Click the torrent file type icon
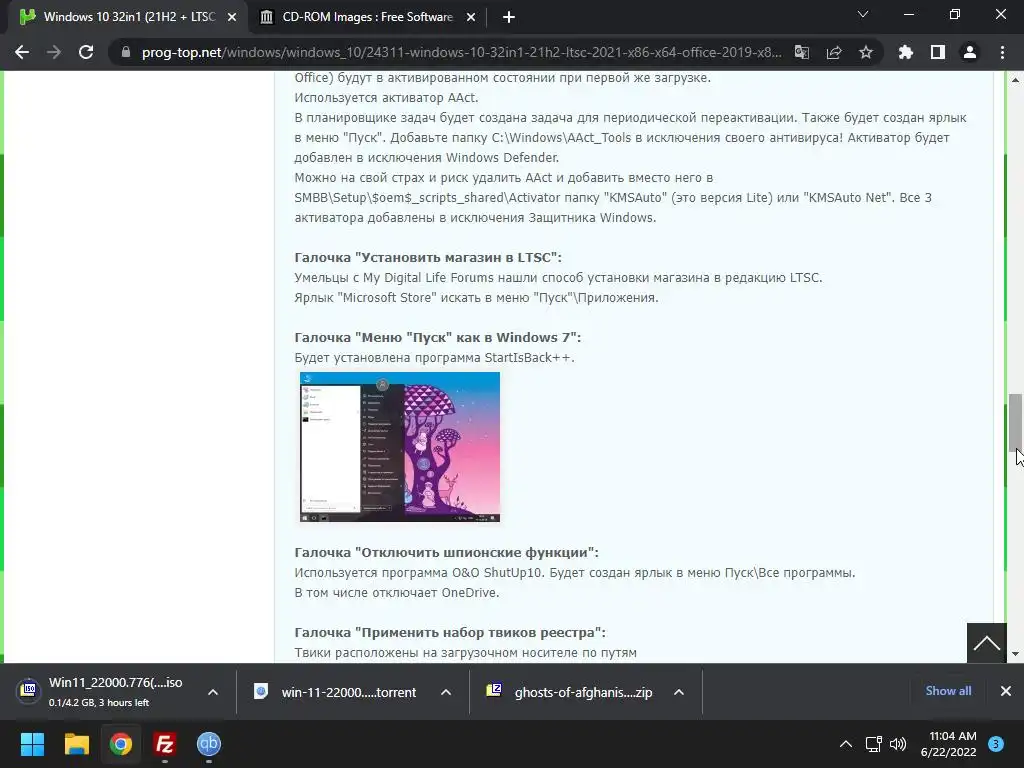 point(261,691)
